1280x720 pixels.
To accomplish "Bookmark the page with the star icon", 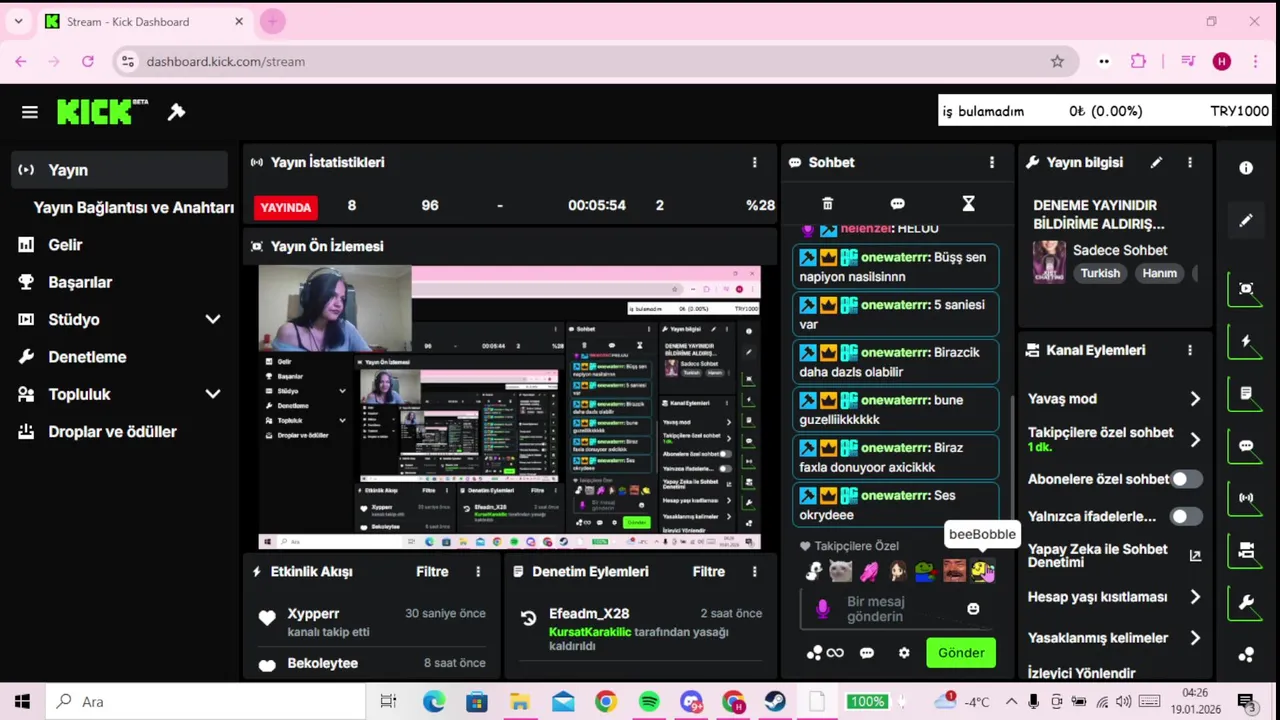I will (x=1057, y=61).
